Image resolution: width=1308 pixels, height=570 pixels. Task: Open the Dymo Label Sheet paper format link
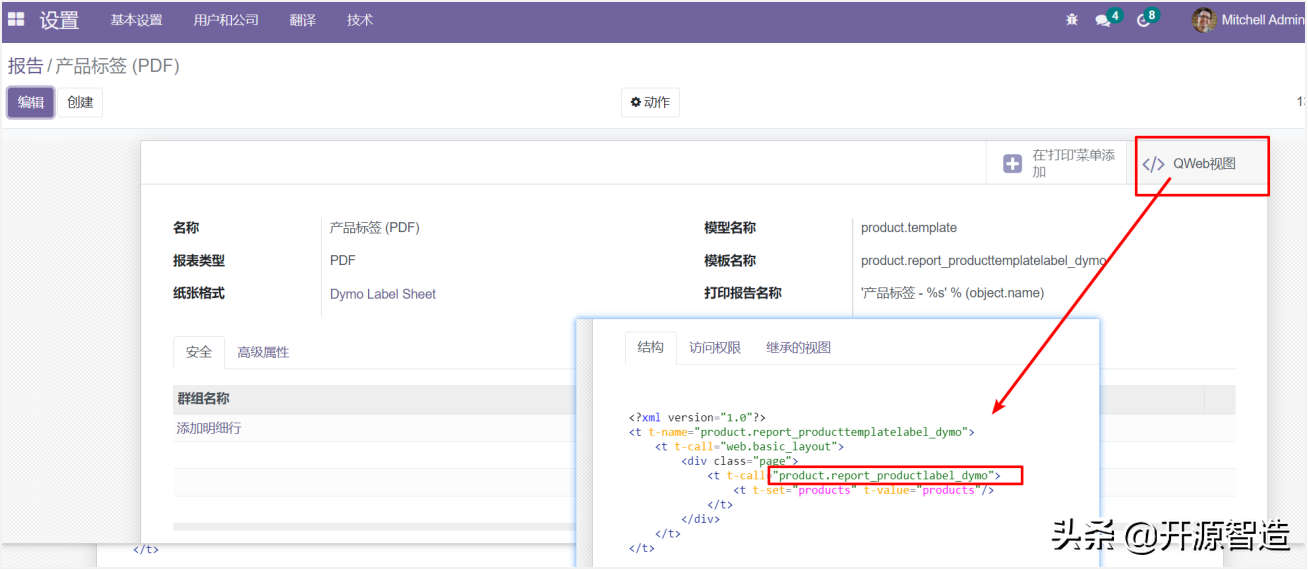click(x=383, y=294)
